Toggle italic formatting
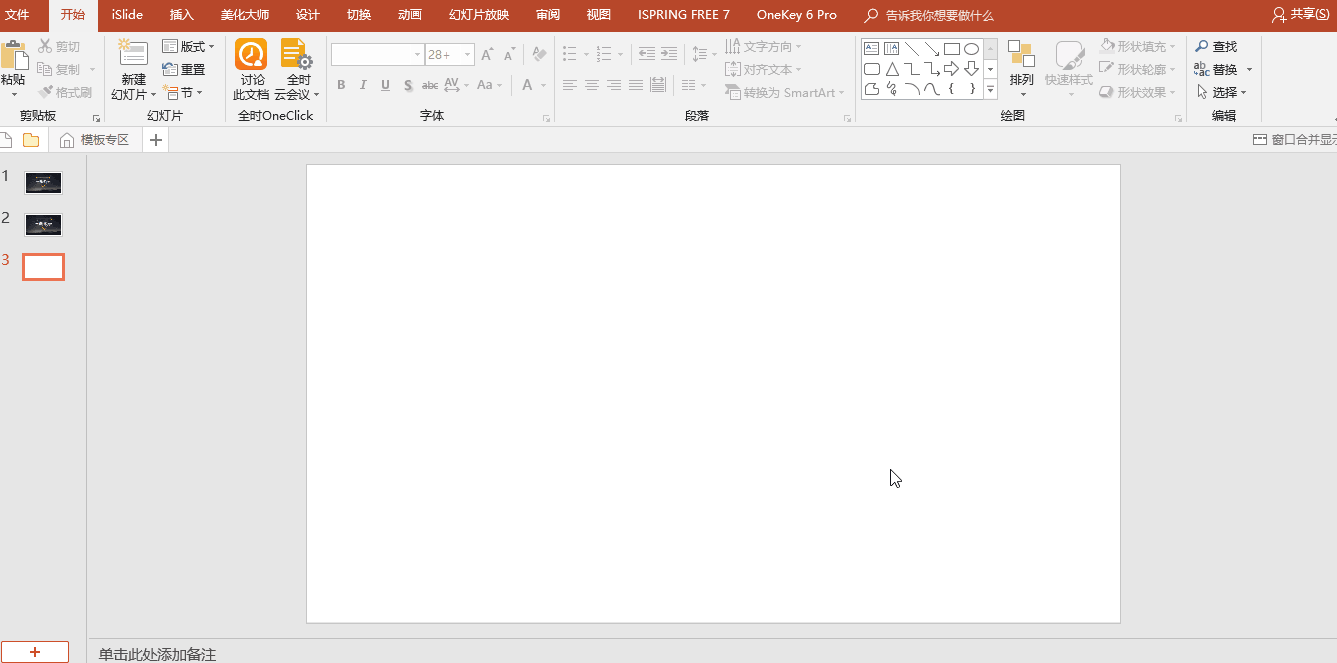This screenshot has height=663, width=1337. coord(362,85)
